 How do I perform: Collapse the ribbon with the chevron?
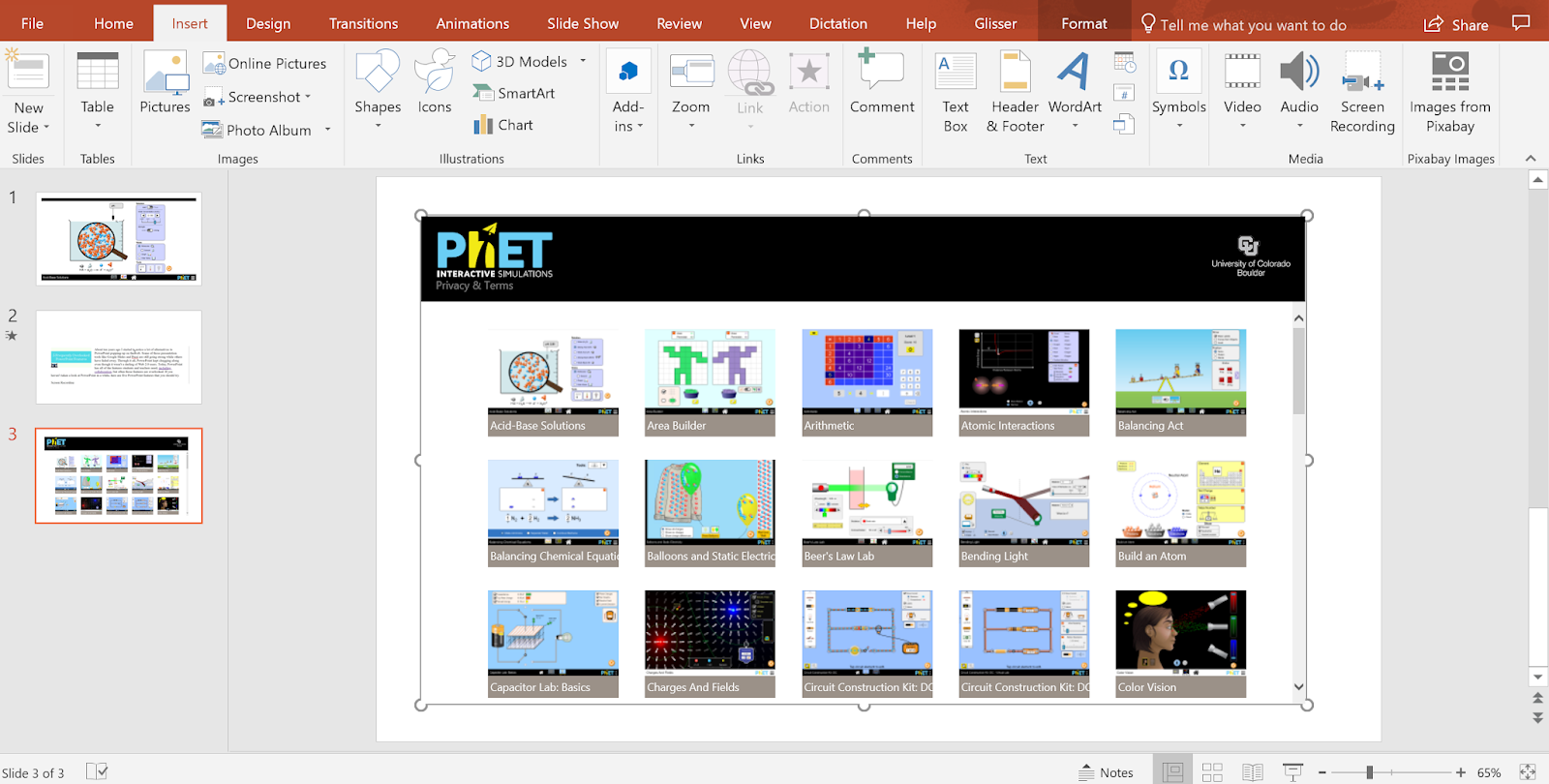1531,158
